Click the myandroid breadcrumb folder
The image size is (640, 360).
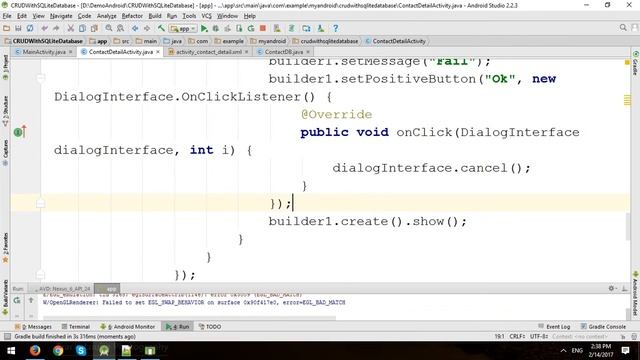tap(268, 41)
